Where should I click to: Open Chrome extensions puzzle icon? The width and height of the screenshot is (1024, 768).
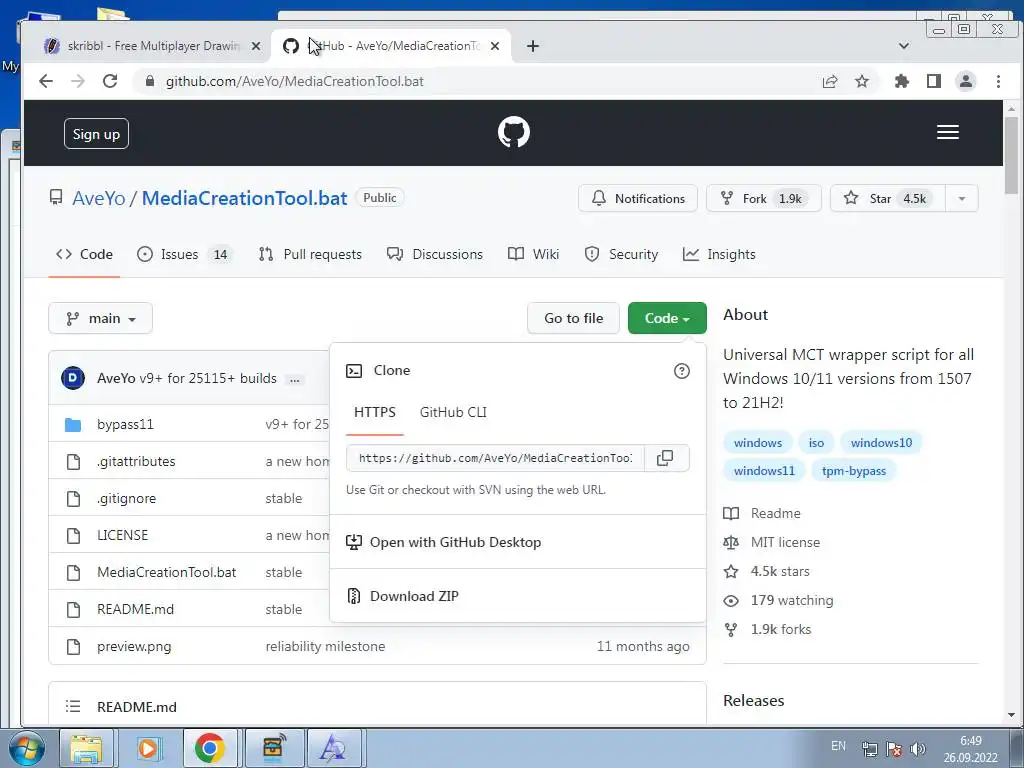tap(902, 81)
